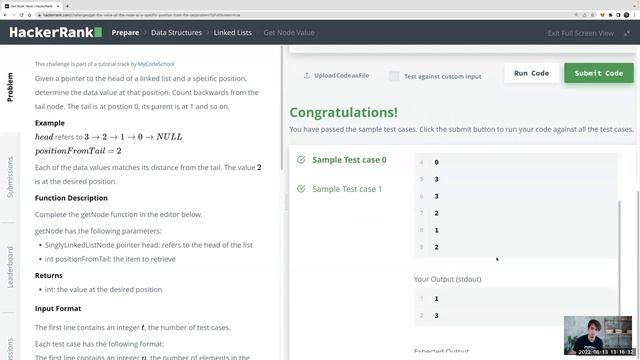Image resolution: width=640 pixels, height=360 pixels.
Task: Click the results panel vertical scrollbar
Action: tap(620, 257)
